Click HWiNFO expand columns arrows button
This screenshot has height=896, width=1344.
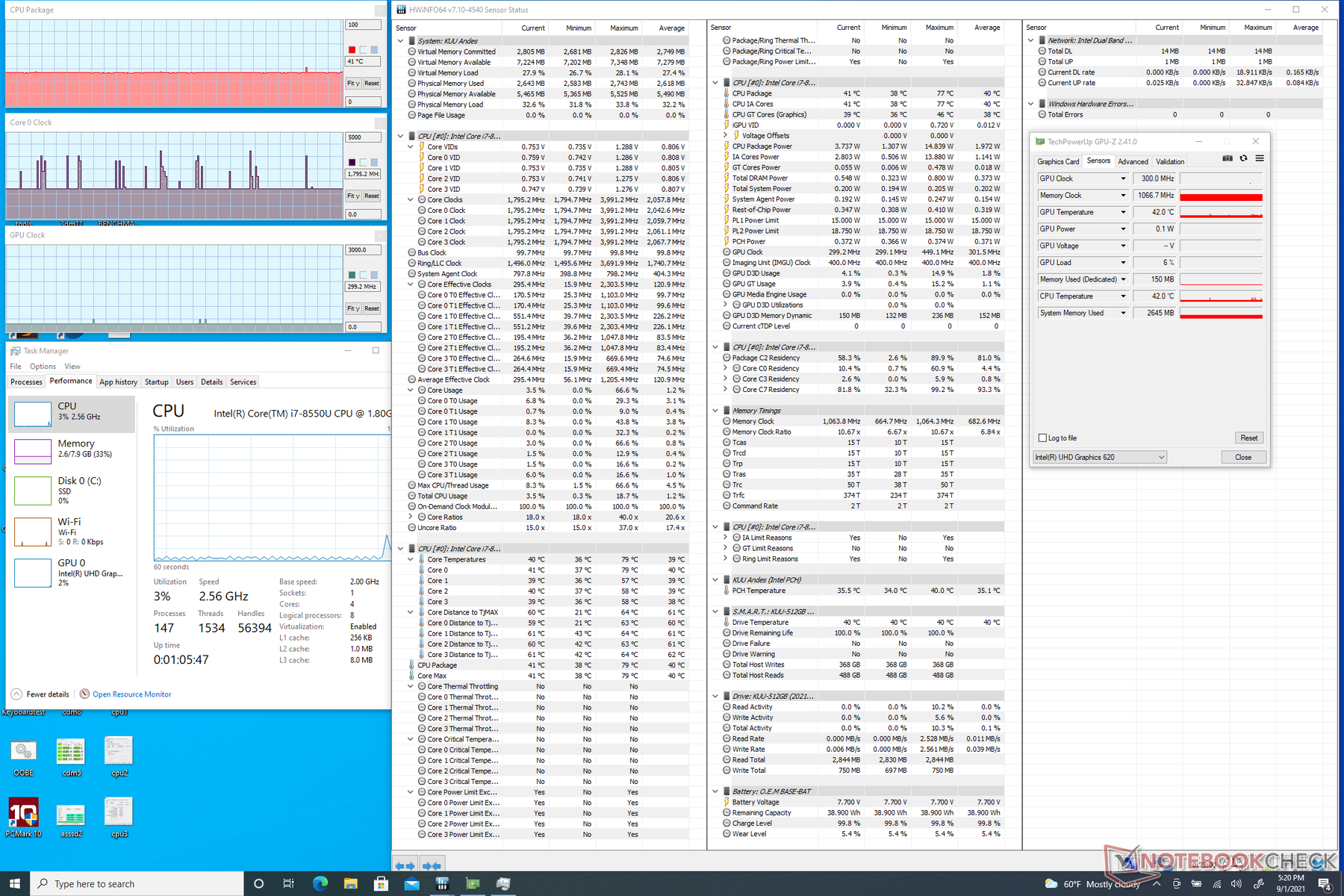pyautogui.click(x=405, y=866)
